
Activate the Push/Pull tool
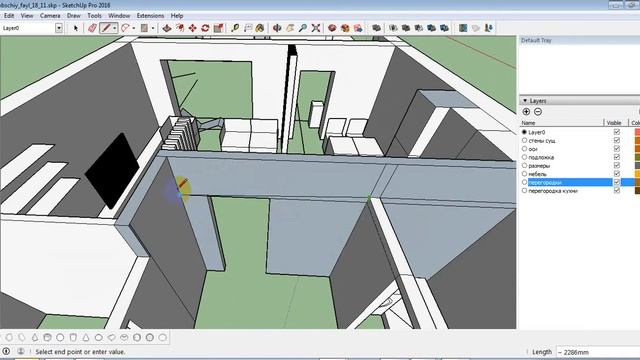[167, 28]
